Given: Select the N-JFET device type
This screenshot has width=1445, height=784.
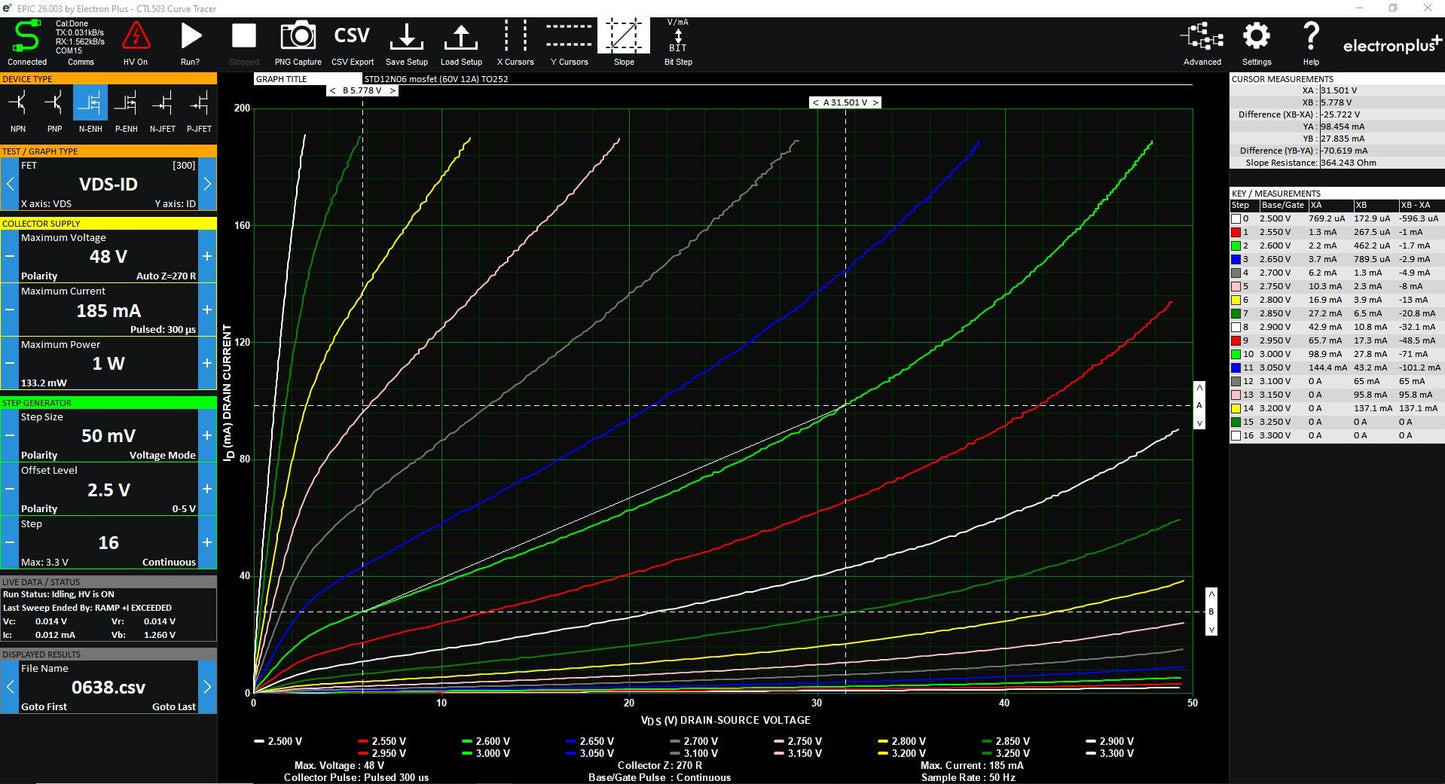Looking at the screenshot, I should point(162,104).
